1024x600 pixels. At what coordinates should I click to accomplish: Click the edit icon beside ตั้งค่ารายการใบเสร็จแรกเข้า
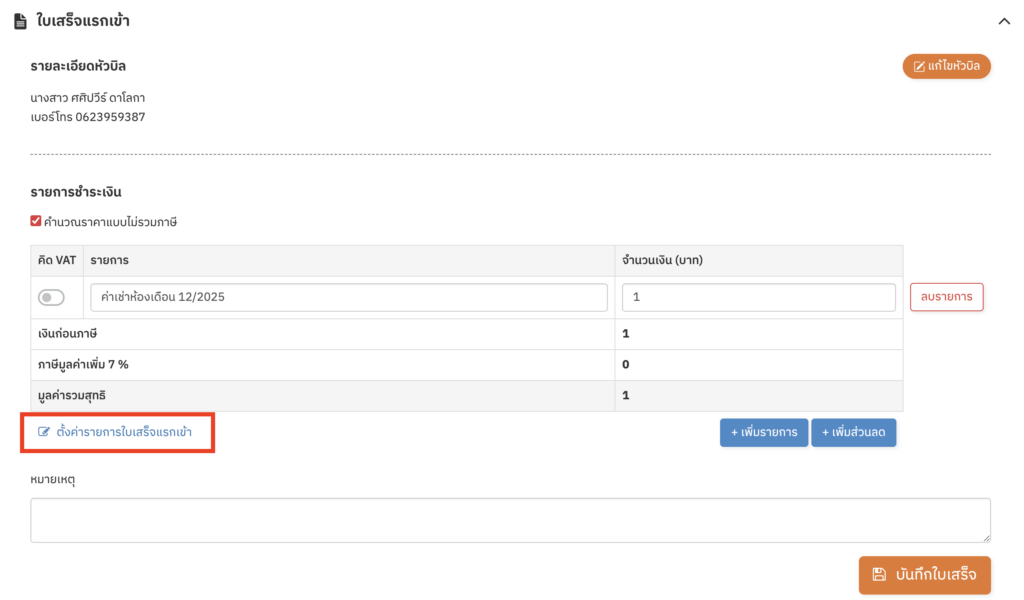coord(44,432)
